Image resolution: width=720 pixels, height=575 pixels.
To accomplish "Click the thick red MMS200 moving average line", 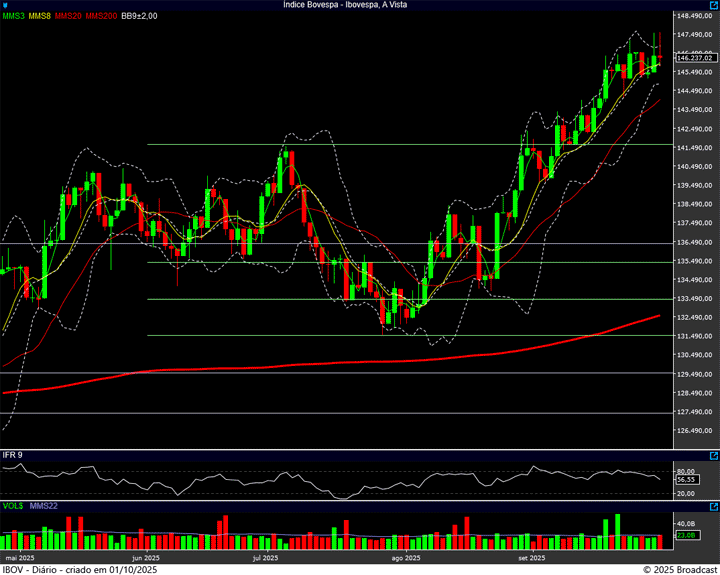I will [x=400, y=361].
